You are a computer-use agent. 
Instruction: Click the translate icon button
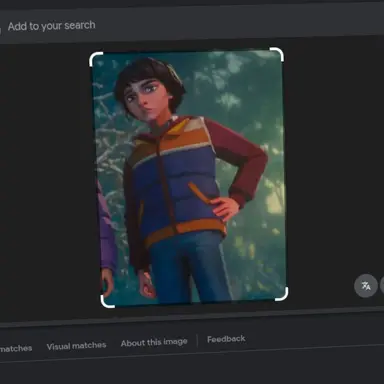point(365,286)
